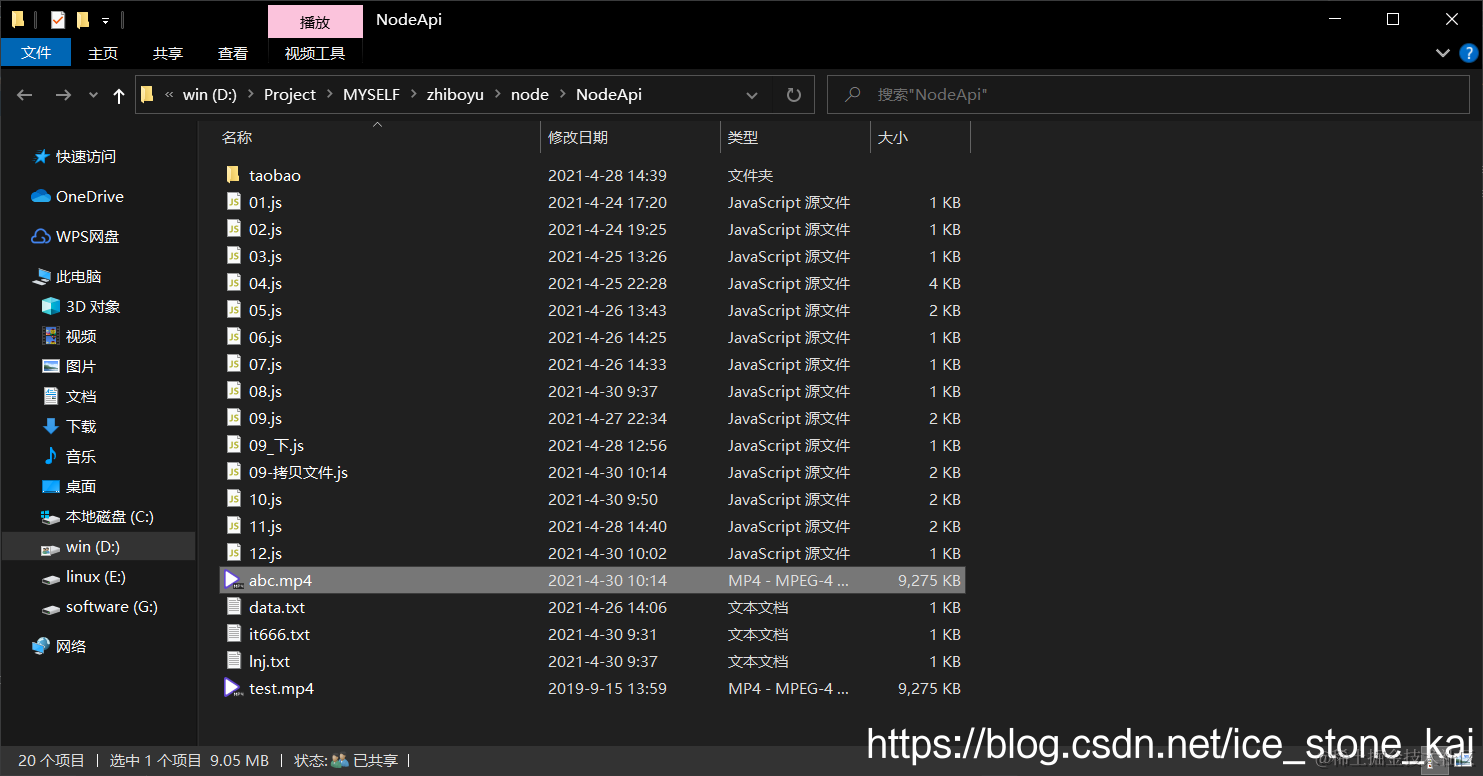The image size is (1483, 776).
Task: Click properties icon in quick access toolbar
Action: 58,19
